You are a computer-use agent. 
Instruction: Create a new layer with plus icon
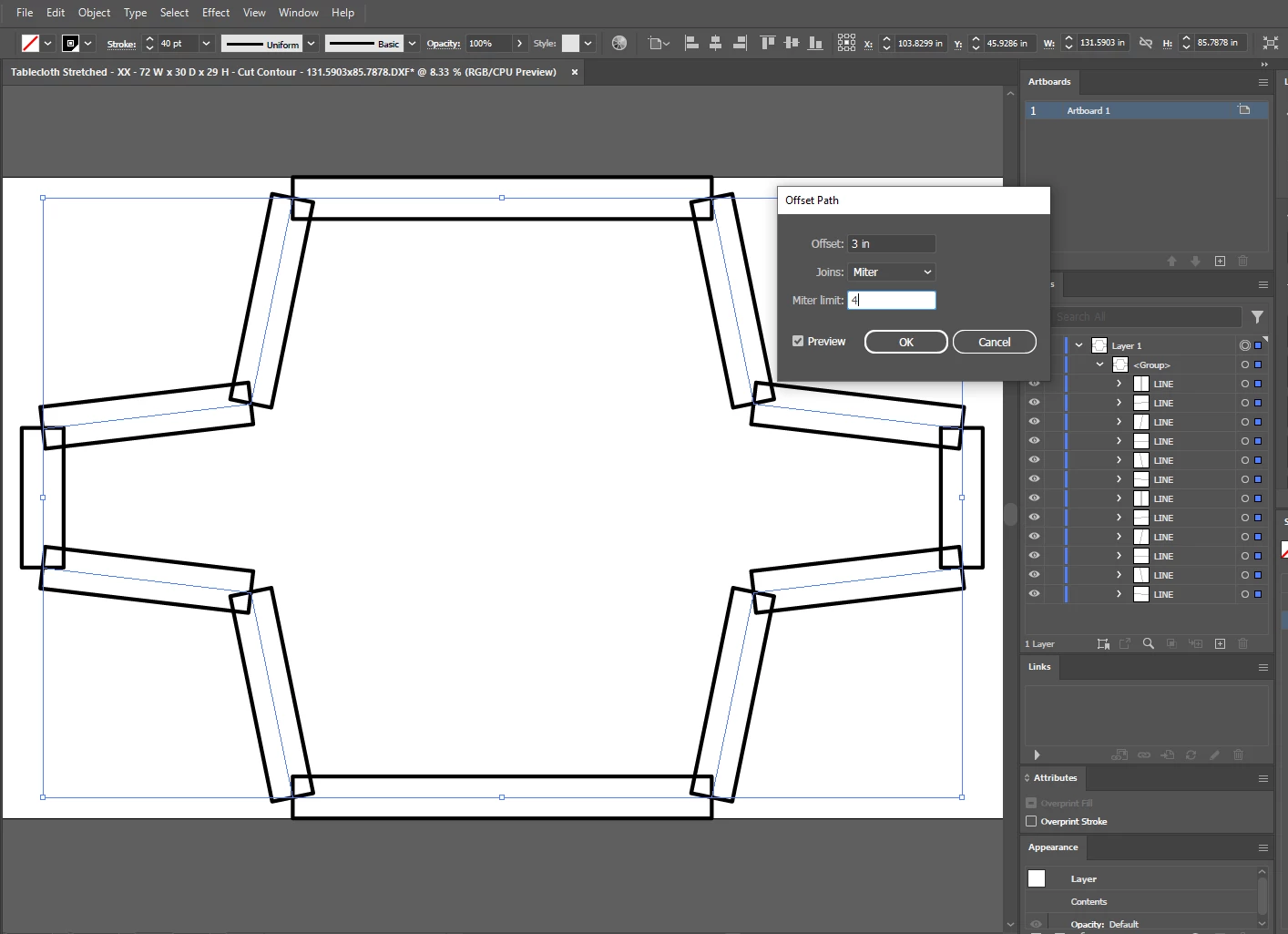(x=1220, y=643)
